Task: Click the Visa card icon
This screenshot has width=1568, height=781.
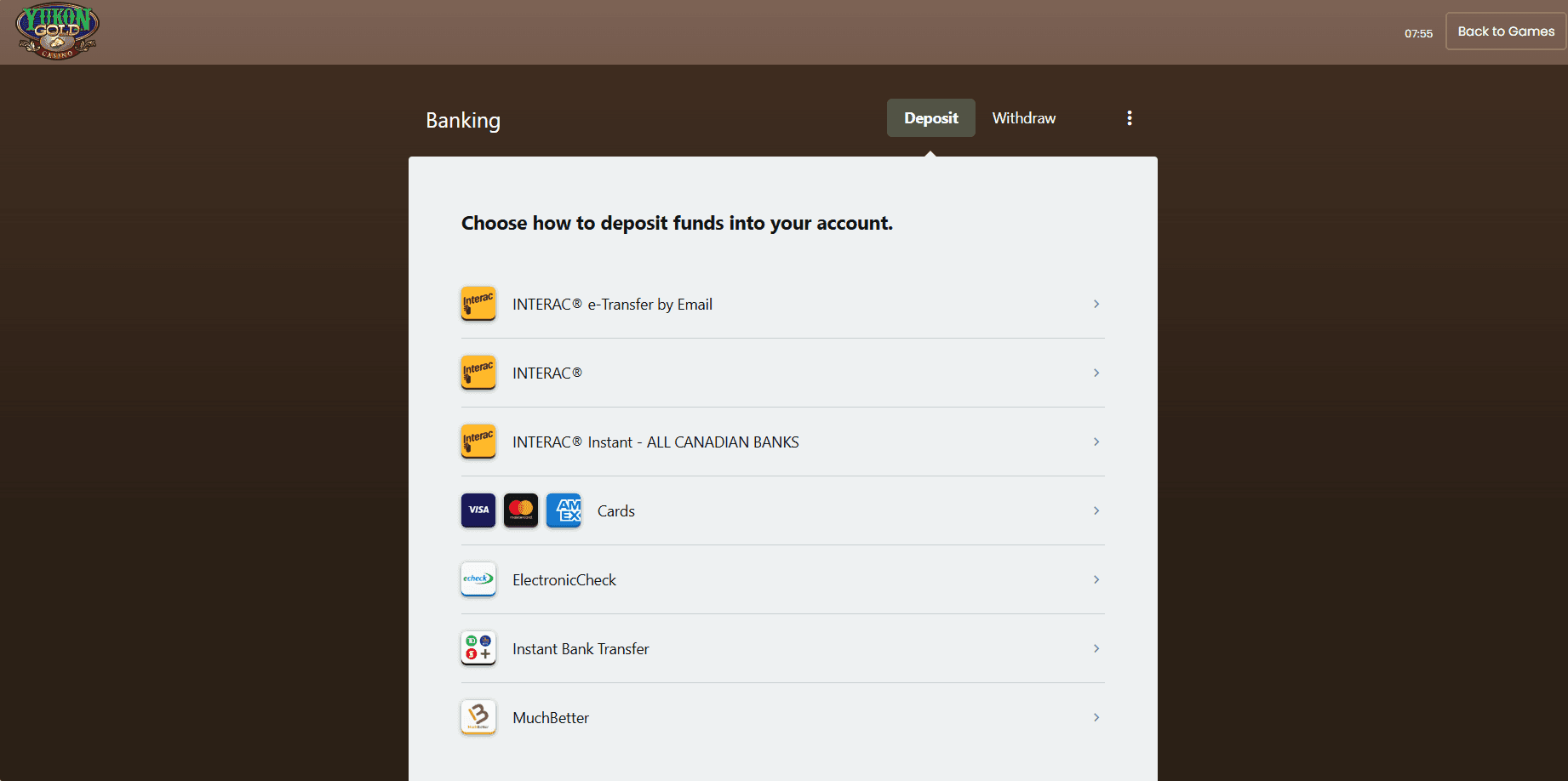Action: click(x=478, y=510)
